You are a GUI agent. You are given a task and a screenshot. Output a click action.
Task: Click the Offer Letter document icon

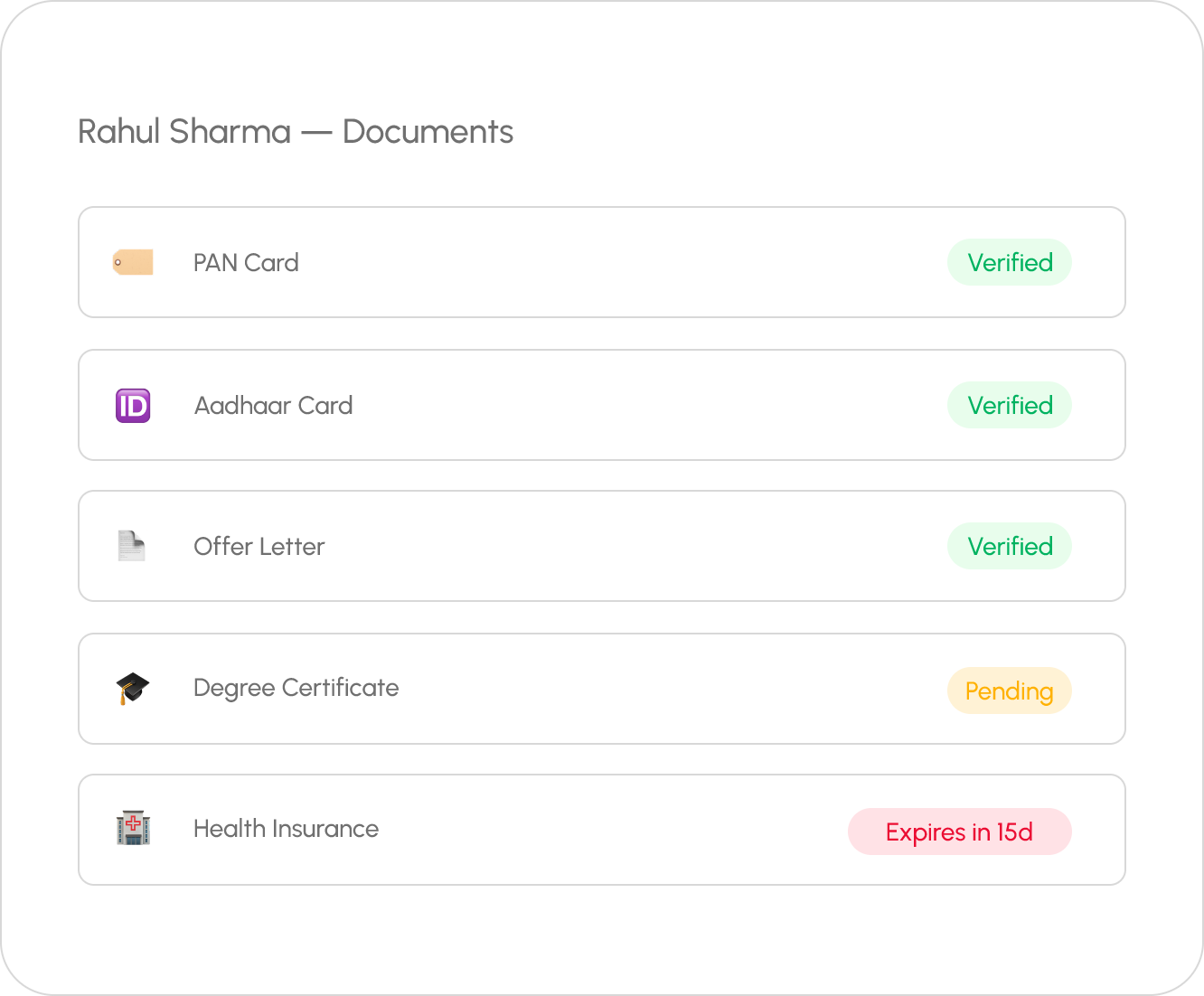pos(132,546)
